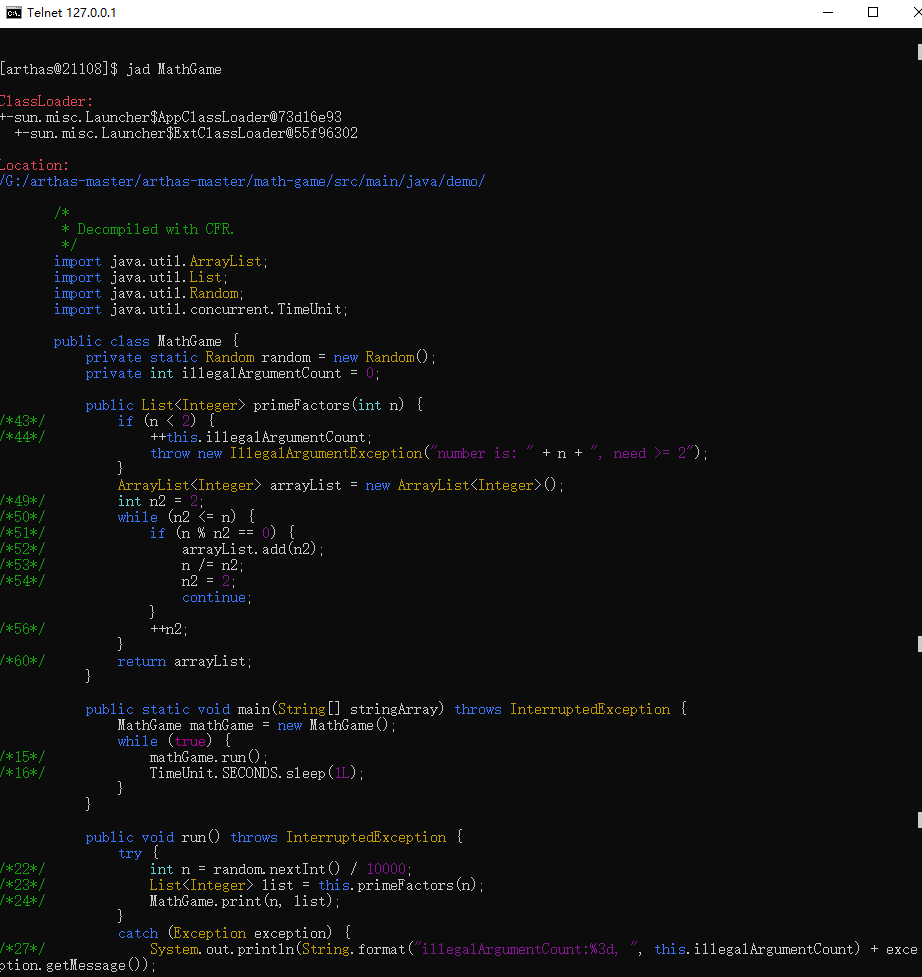
Task: Click the 'continue;' keyword line
Action: click(217, 598)
